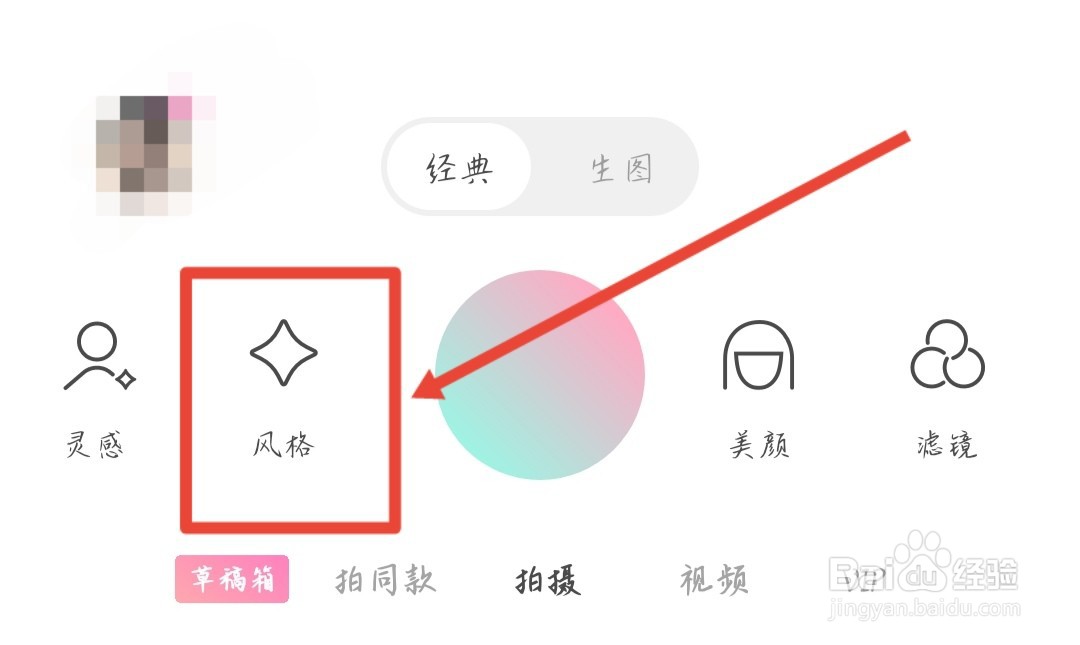Screen dimensions: 1080x645
Task: Open the 风格 four-point star icon
Action: [x=284, y=353]
